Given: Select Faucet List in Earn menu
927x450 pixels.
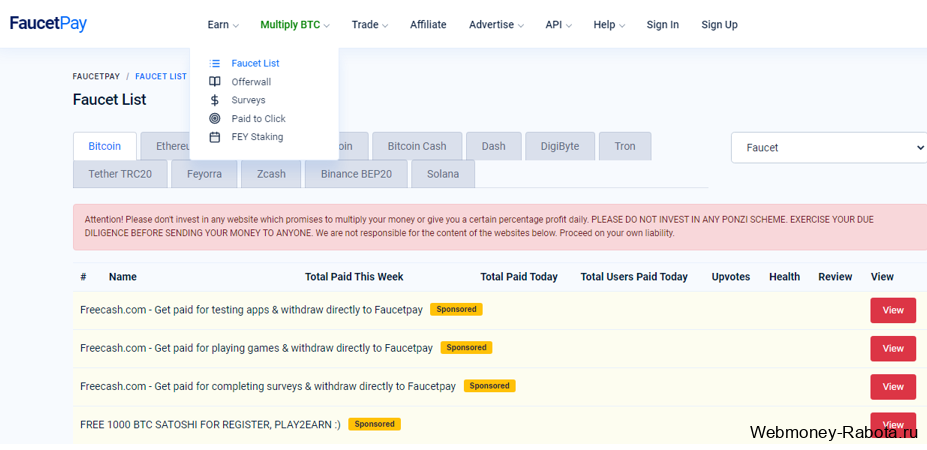Looking at the screenshot, I should [255, 63].
